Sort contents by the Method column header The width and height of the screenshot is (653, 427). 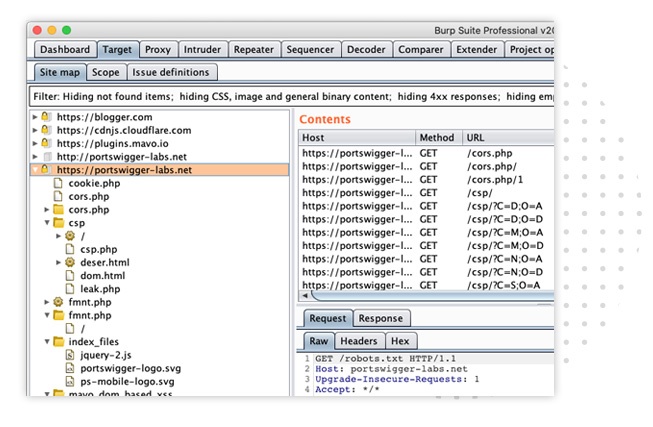coord(437,138)
